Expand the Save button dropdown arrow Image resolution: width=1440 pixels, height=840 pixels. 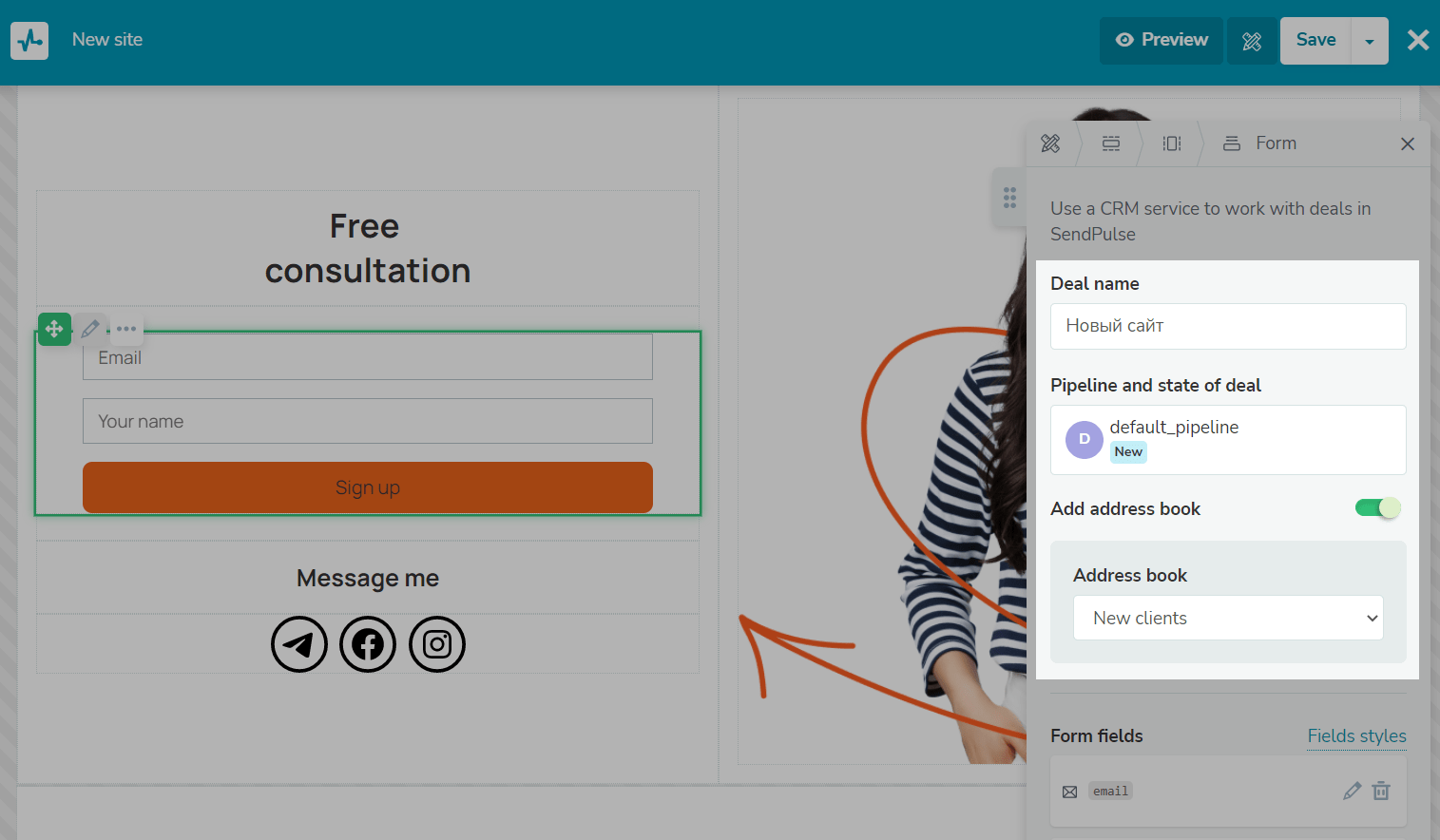tap(1370, 41)
